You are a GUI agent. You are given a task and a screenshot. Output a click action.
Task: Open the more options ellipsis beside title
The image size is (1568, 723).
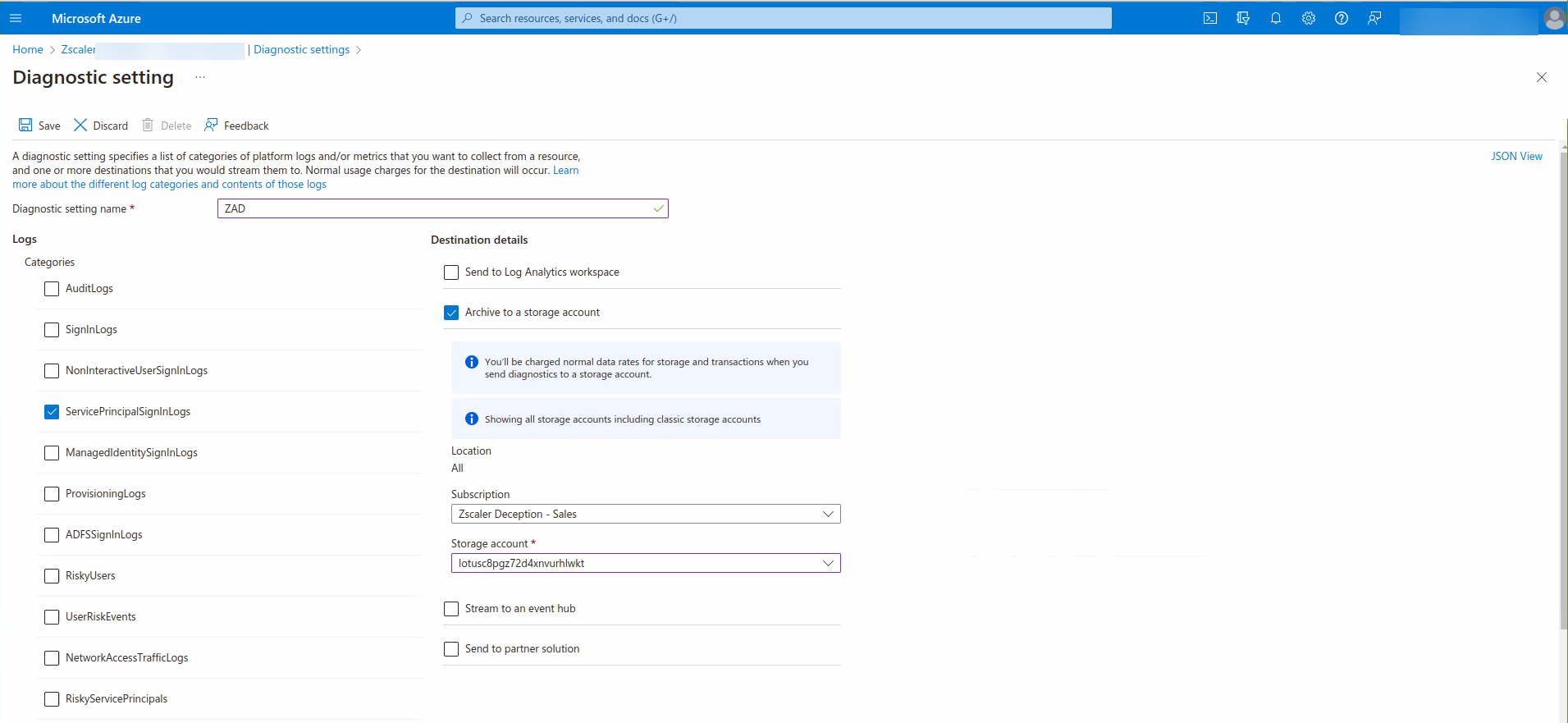pos(200,77)
